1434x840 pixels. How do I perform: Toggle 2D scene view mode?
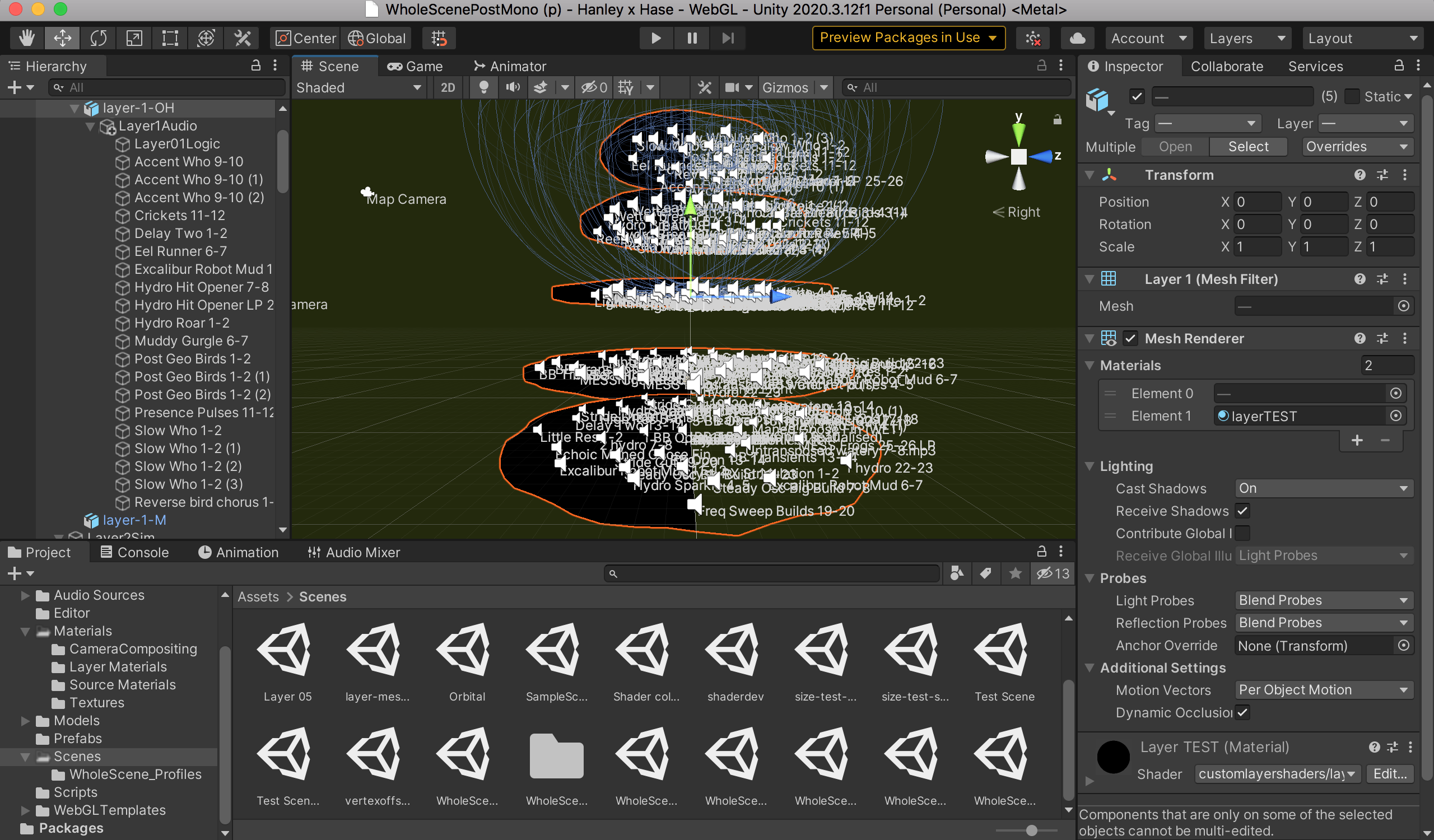click(448, 87)
